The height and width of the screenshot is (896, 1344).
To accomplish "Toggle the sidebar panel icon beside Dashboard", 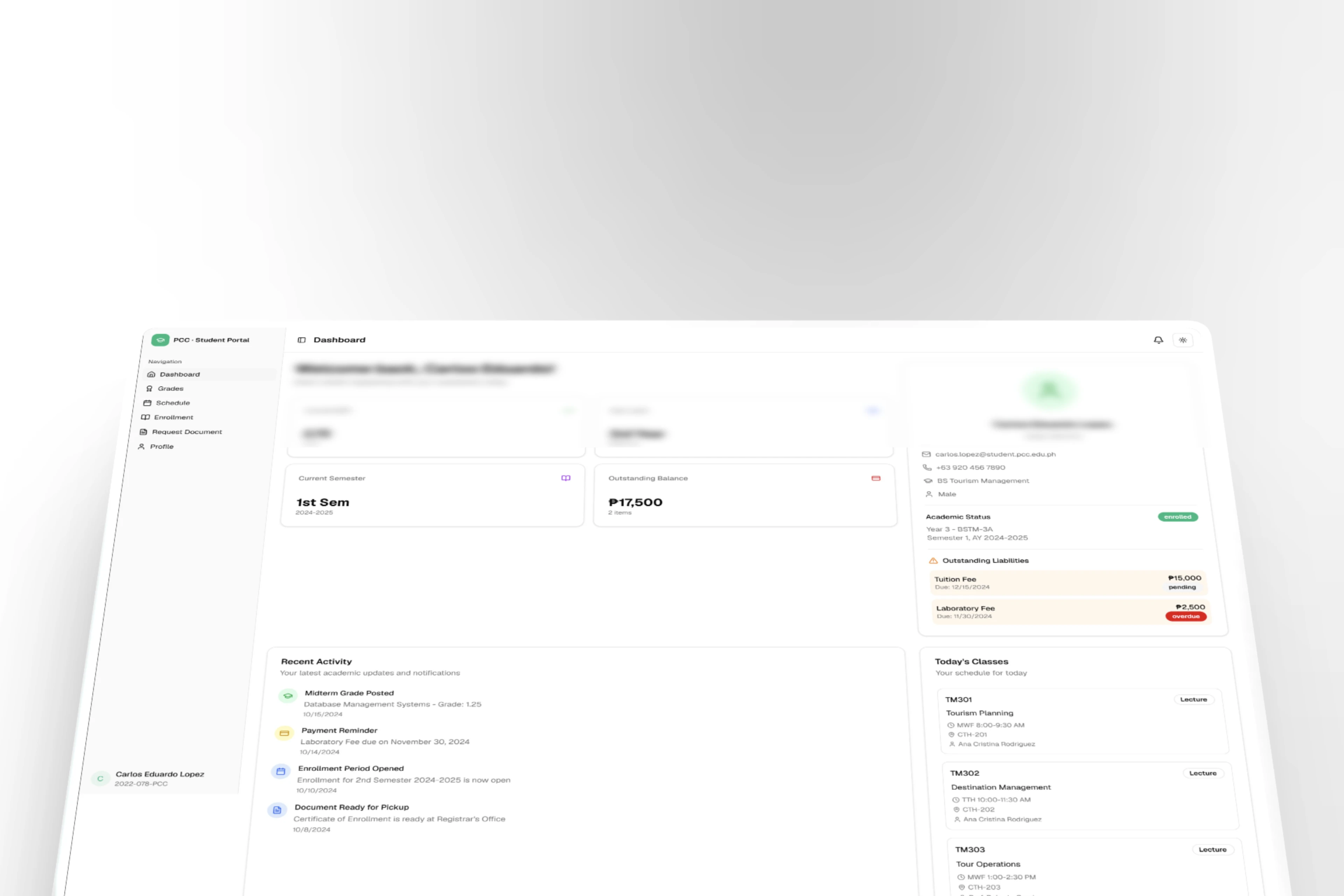I will (302, 340).
